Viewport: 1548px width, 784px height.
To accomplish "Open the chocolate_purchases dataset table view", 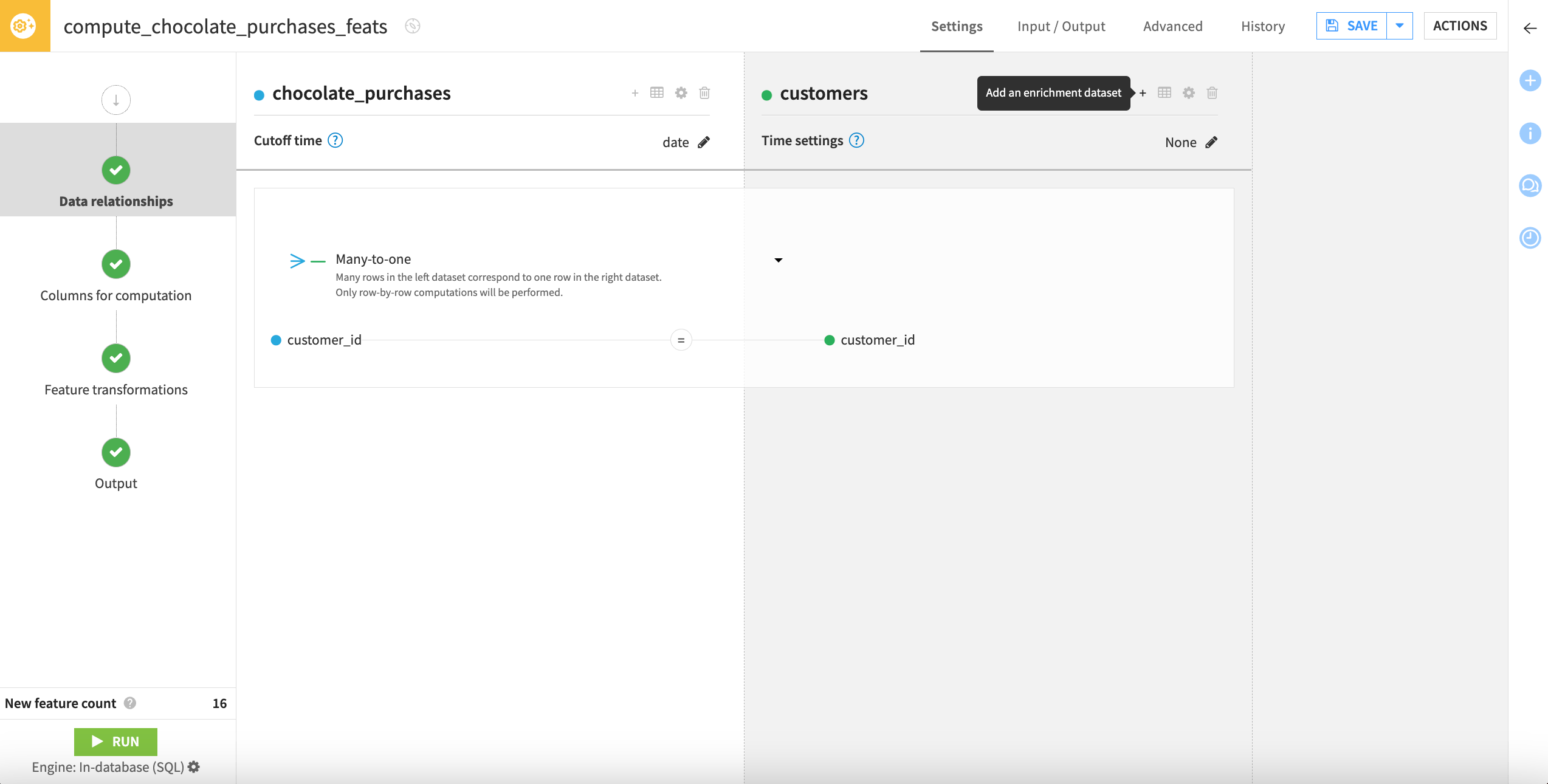I will 656,92.
